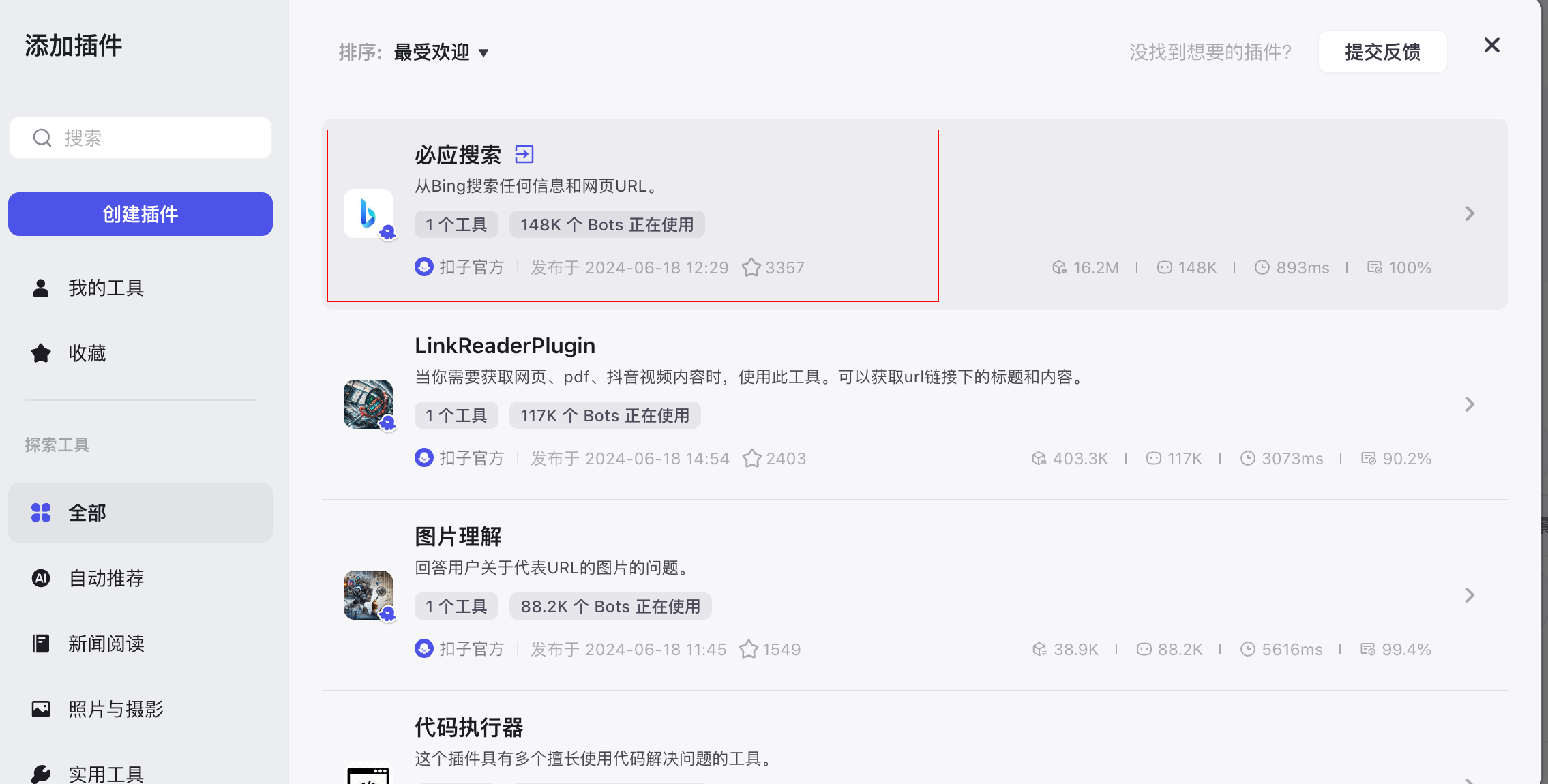Click the 图片理解 plugin thumbnail icon

point(368,595)
